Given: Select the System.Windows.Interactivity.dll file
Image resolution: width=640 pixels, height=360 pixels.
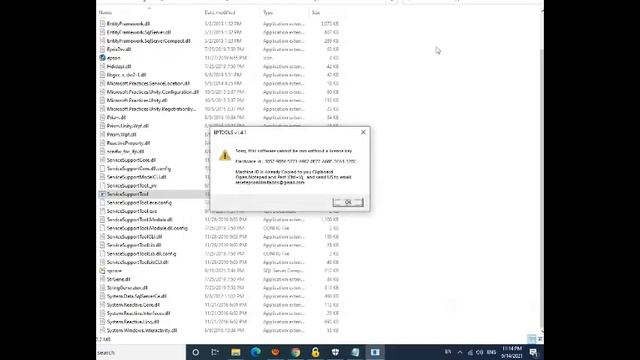Looking at the screenshot, I should pos(142,331).
